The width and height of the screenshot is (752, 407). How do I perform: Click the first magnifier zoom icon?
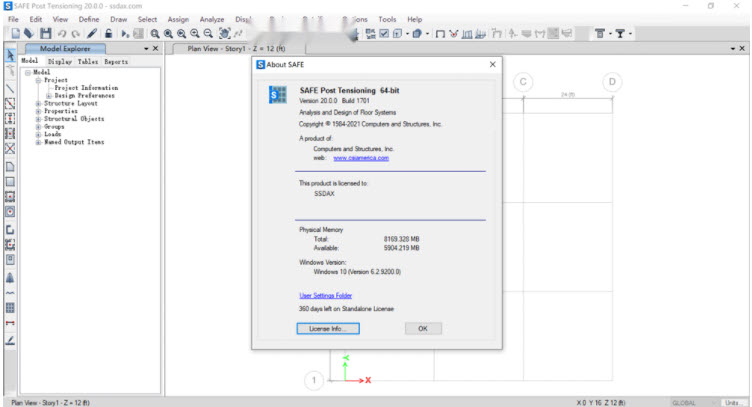coord(154,34)
